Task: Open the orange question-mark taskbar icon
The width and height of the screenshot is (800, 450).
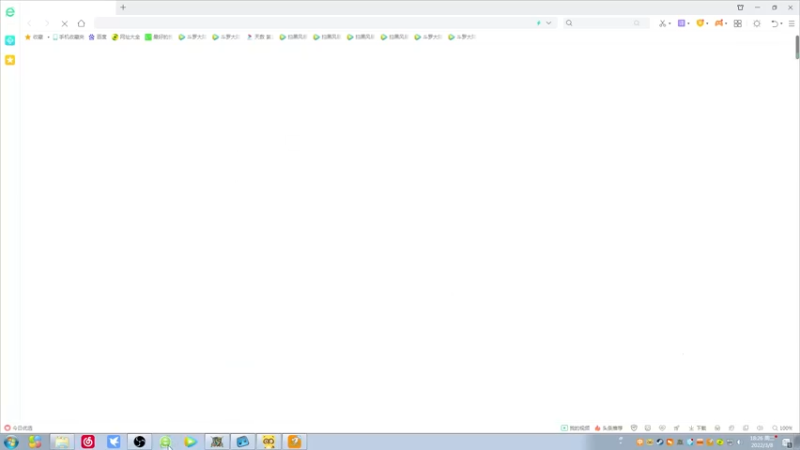Action: pyautogui.click(x=294, y=442)
